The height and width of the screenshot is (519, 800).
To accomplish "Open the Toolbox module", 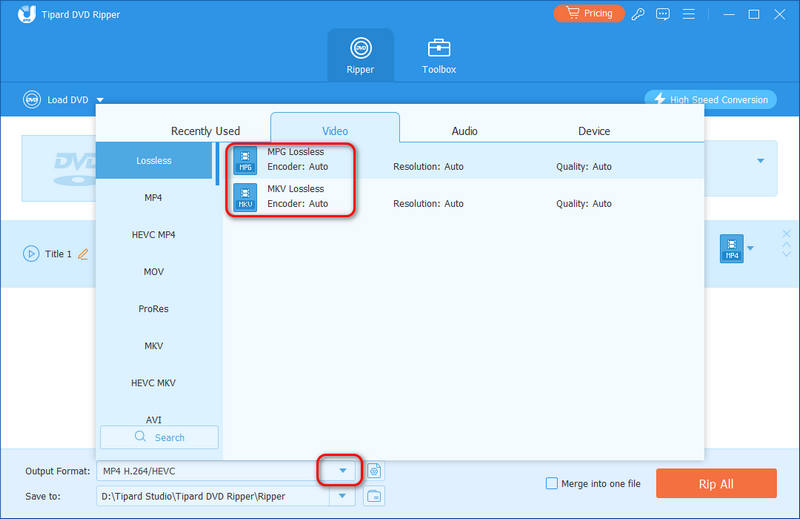I will point(439,55).
